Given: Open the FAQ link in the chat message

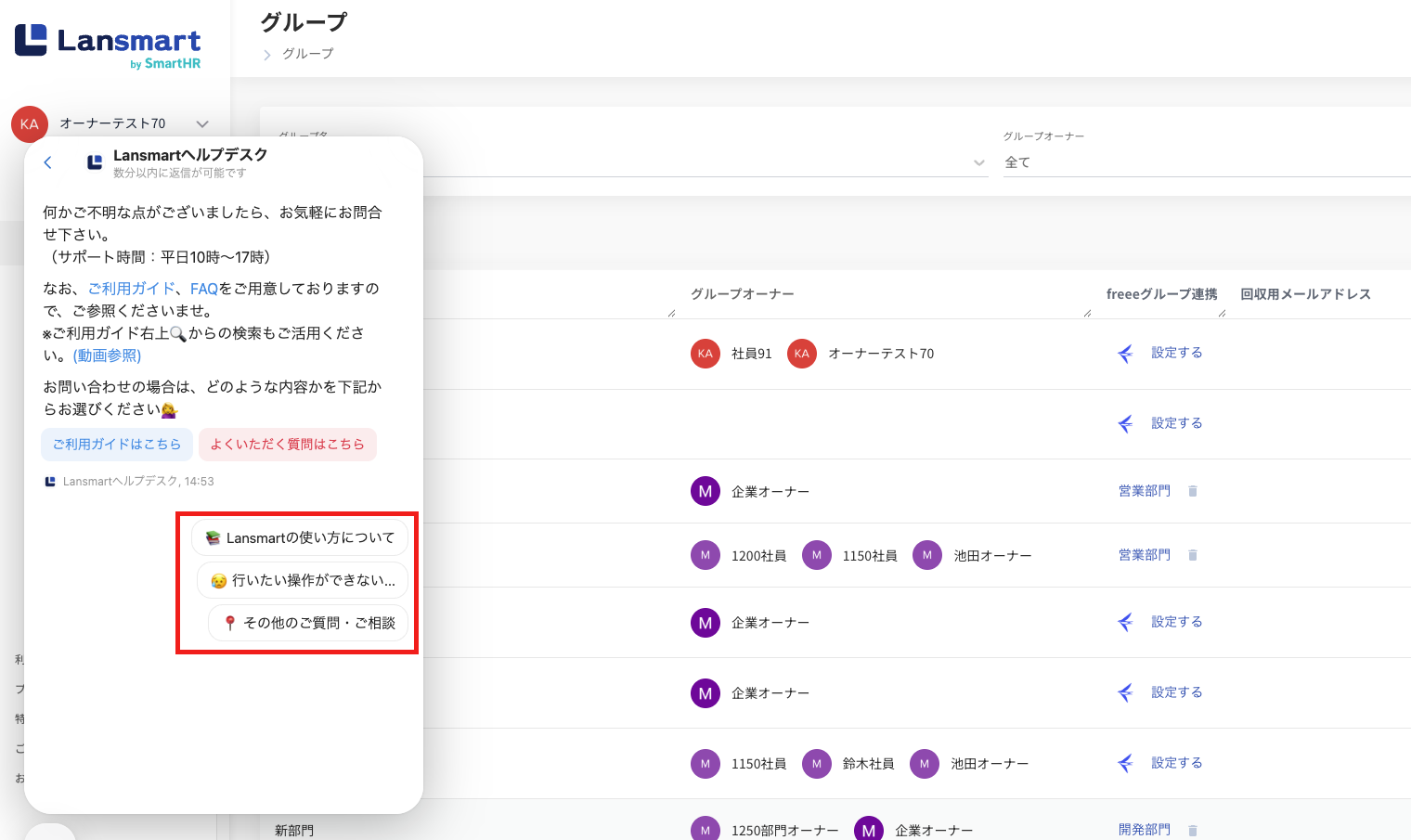Looking at the screenshot, I should 203,289.
